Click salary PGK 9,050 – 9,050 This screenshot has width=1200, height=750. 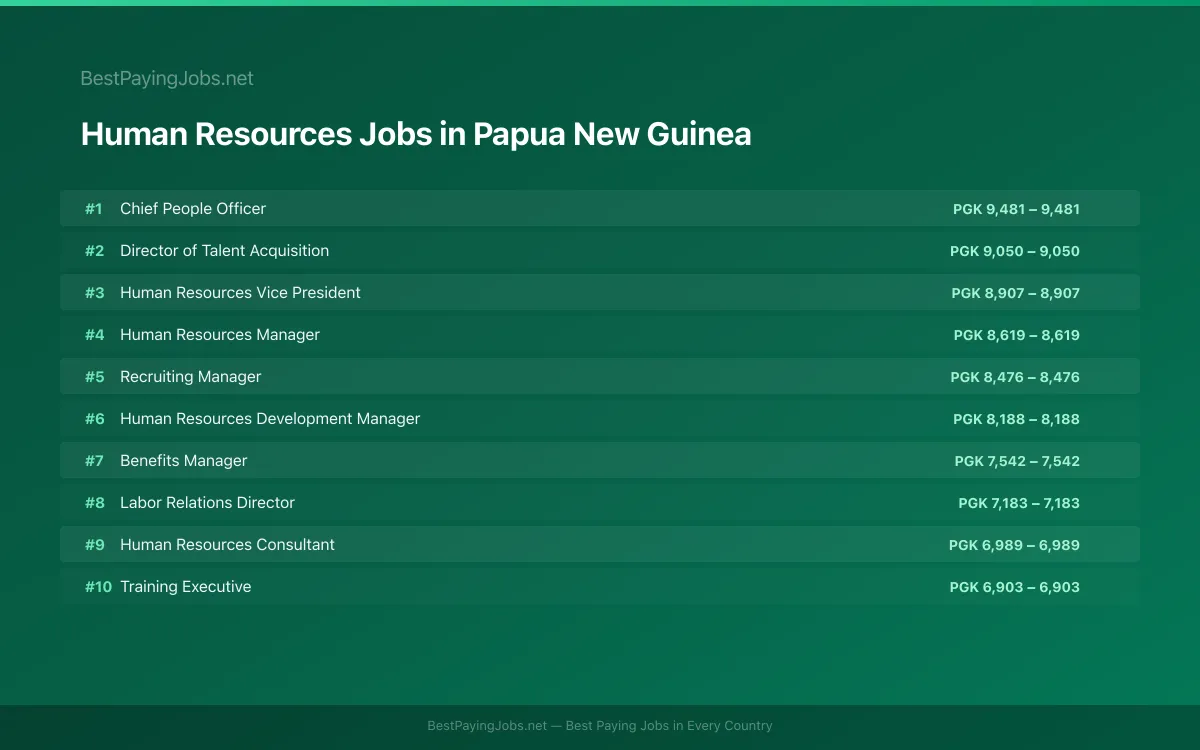pos(1015,251)
